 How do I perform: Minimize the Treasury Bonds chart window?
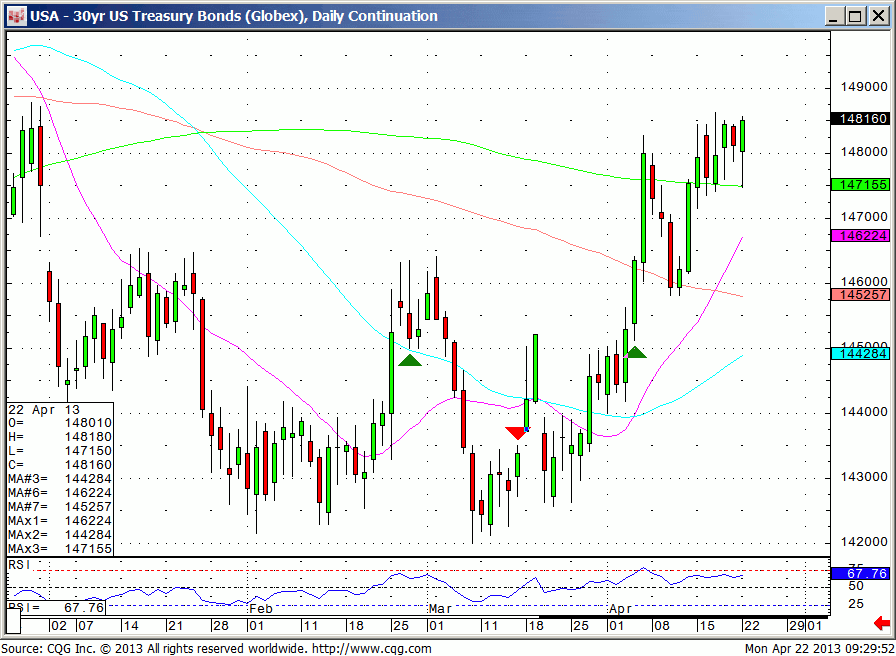point(836,16)
